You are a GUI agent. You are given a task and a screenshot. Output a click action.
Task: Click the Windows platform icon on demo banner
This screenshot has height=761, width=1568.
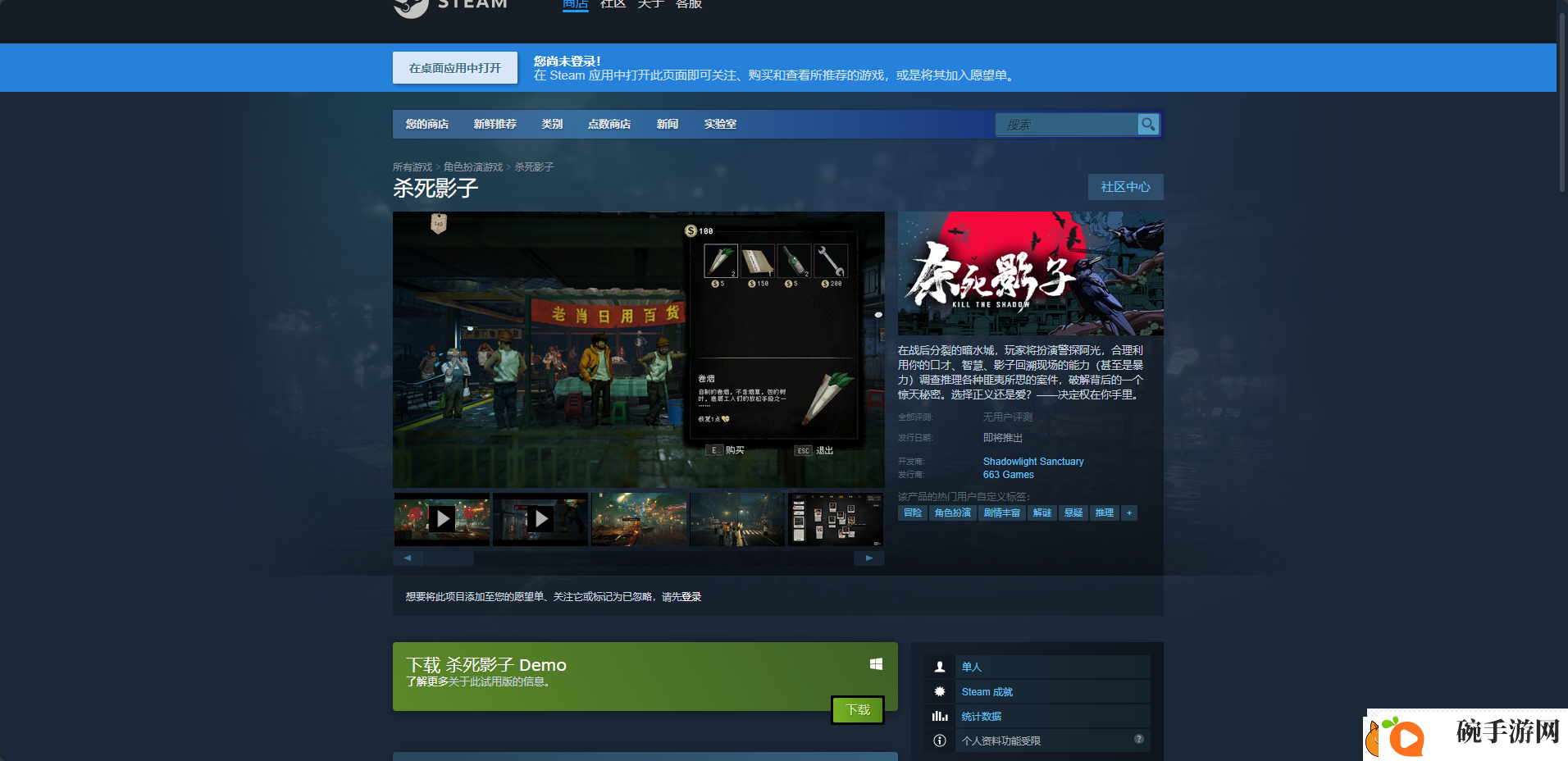[876, 664]
